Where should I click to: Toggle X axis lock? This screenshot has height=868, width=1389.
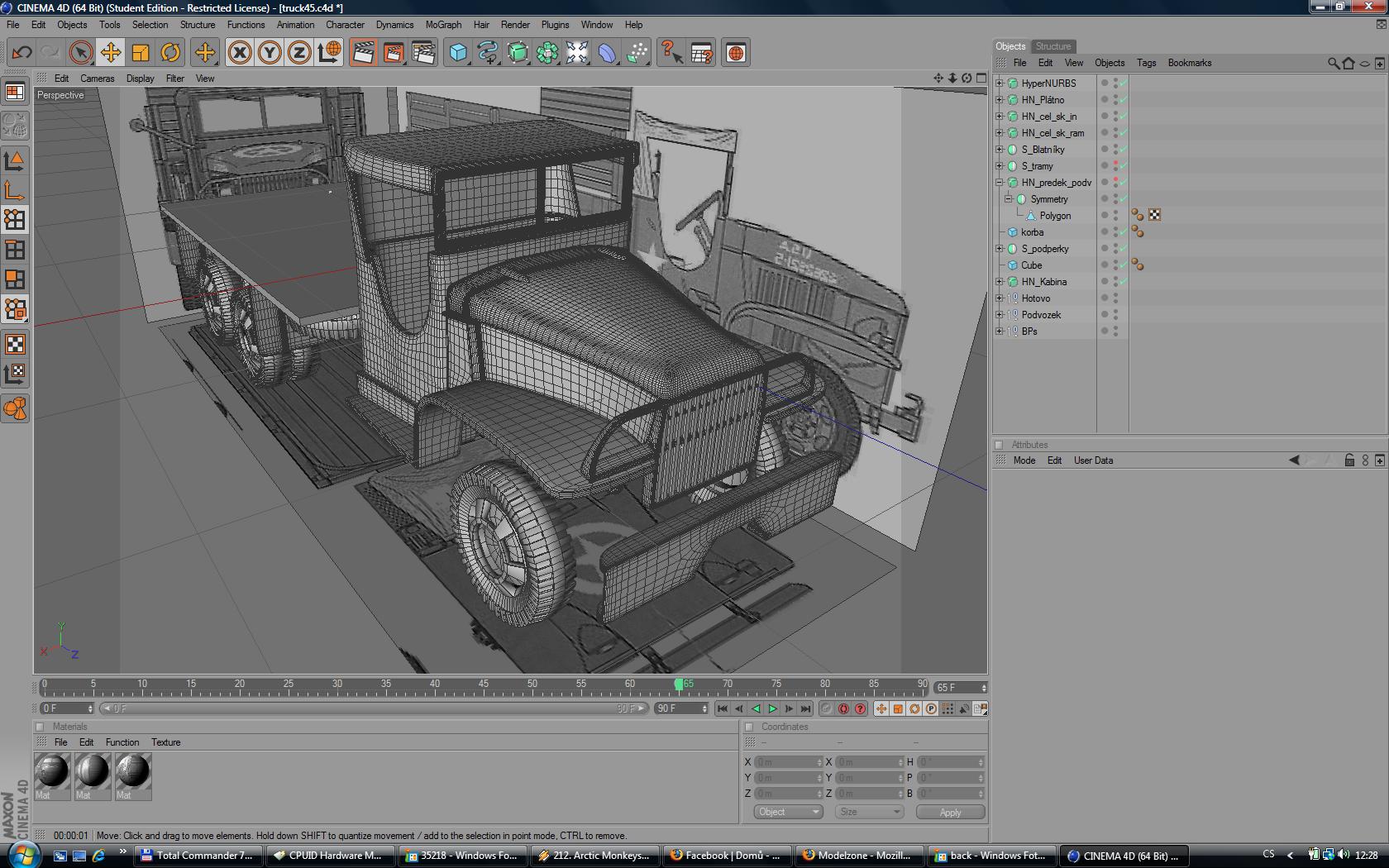pyautogui.click(x=240, y=53)
